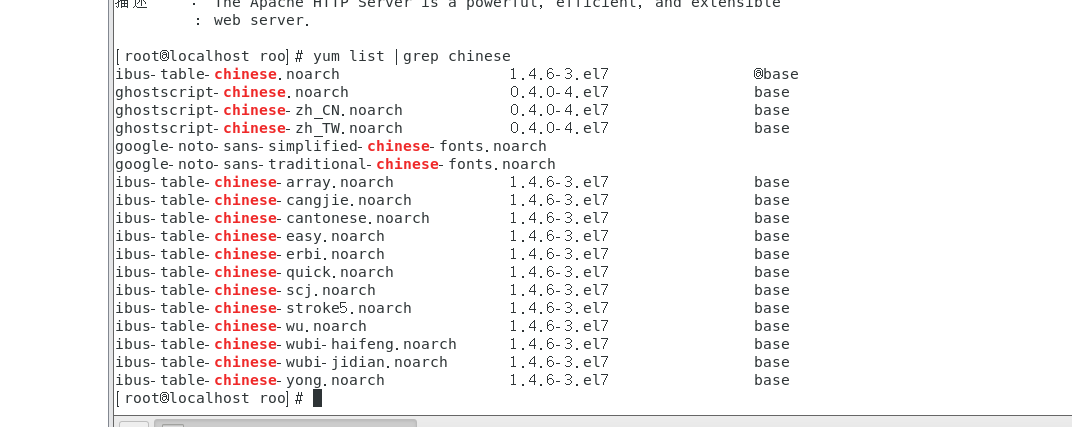Click the ibus-table-chinese-stroke5.noarch package
The height and width of the screenshot is (427, 1072).
[x=263, y=308]
